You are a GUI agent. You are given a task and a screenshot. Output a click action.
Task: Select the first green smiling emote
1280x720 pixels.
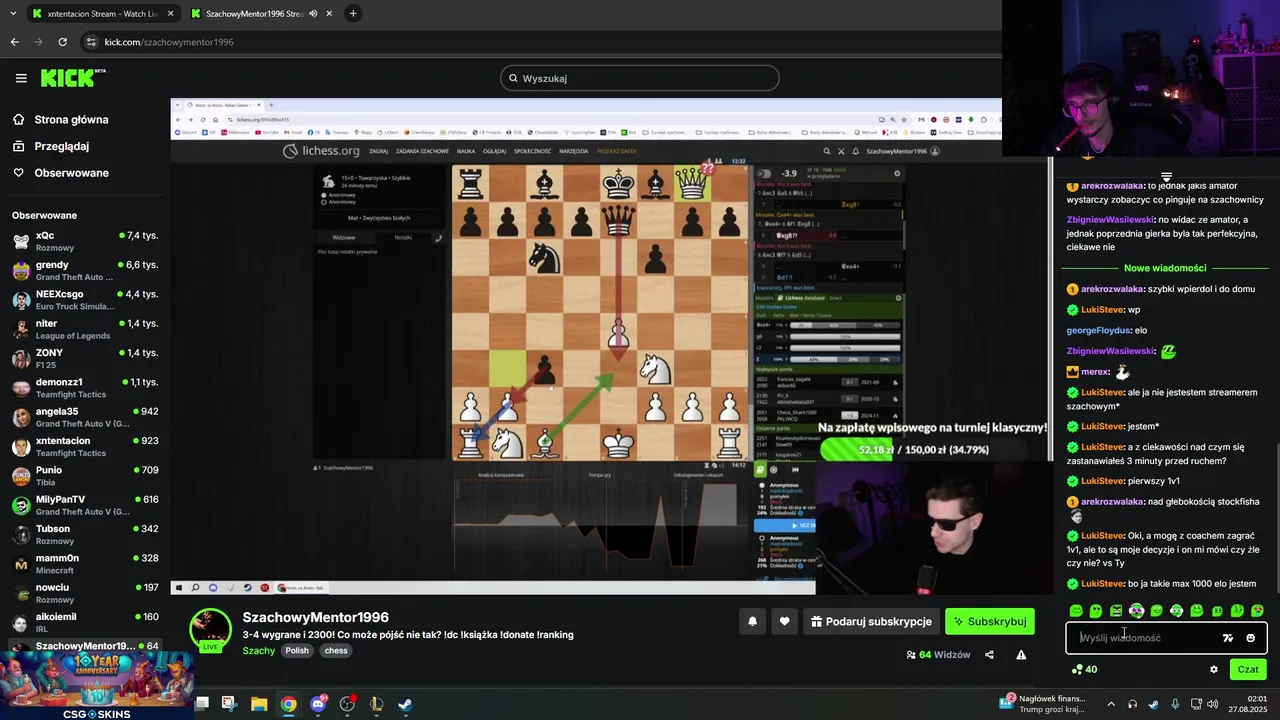[1076, 611]
